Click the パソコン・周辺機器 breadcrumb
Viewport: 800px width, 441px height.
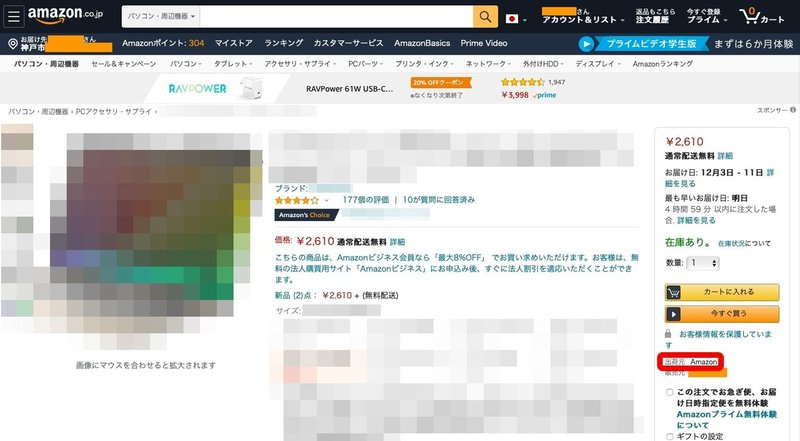click(x=38, y=111)
